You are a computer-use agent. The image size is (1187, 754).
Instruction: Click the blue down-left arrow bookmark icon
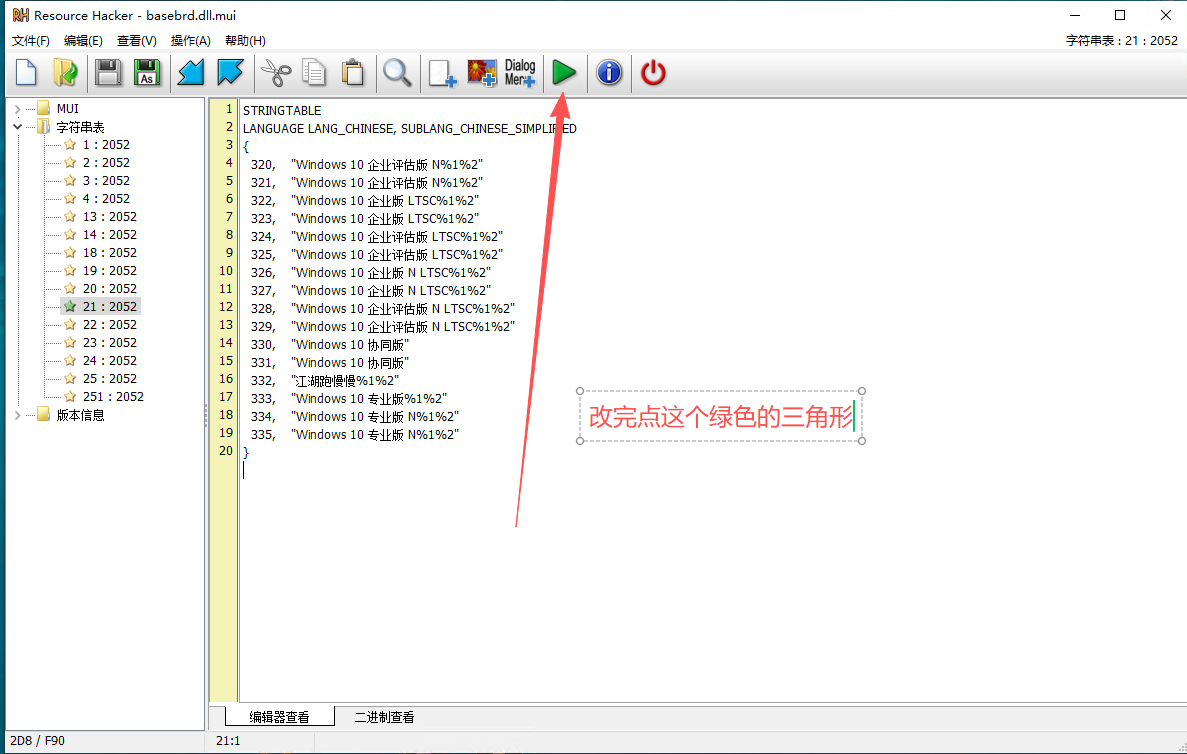[x=191, y=73]
